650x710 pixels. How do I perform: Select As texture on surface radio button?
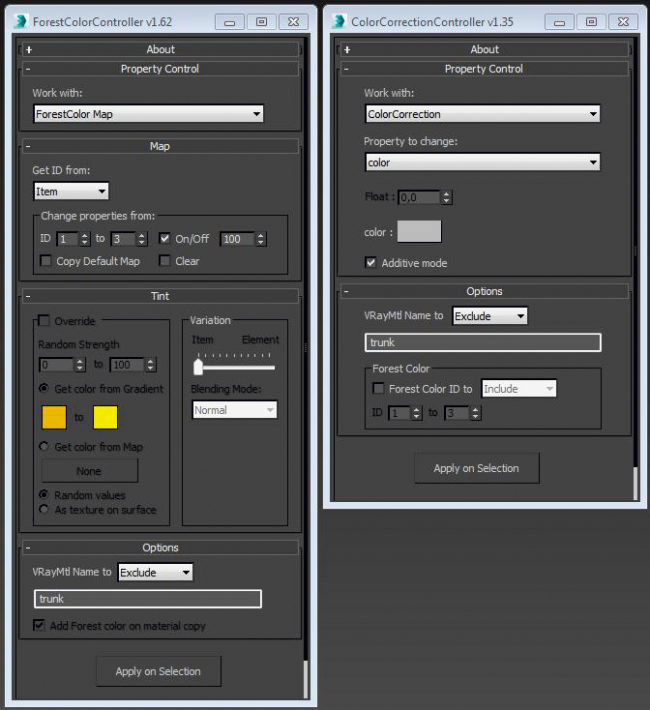pyautogui.click(x=44, y=509)
